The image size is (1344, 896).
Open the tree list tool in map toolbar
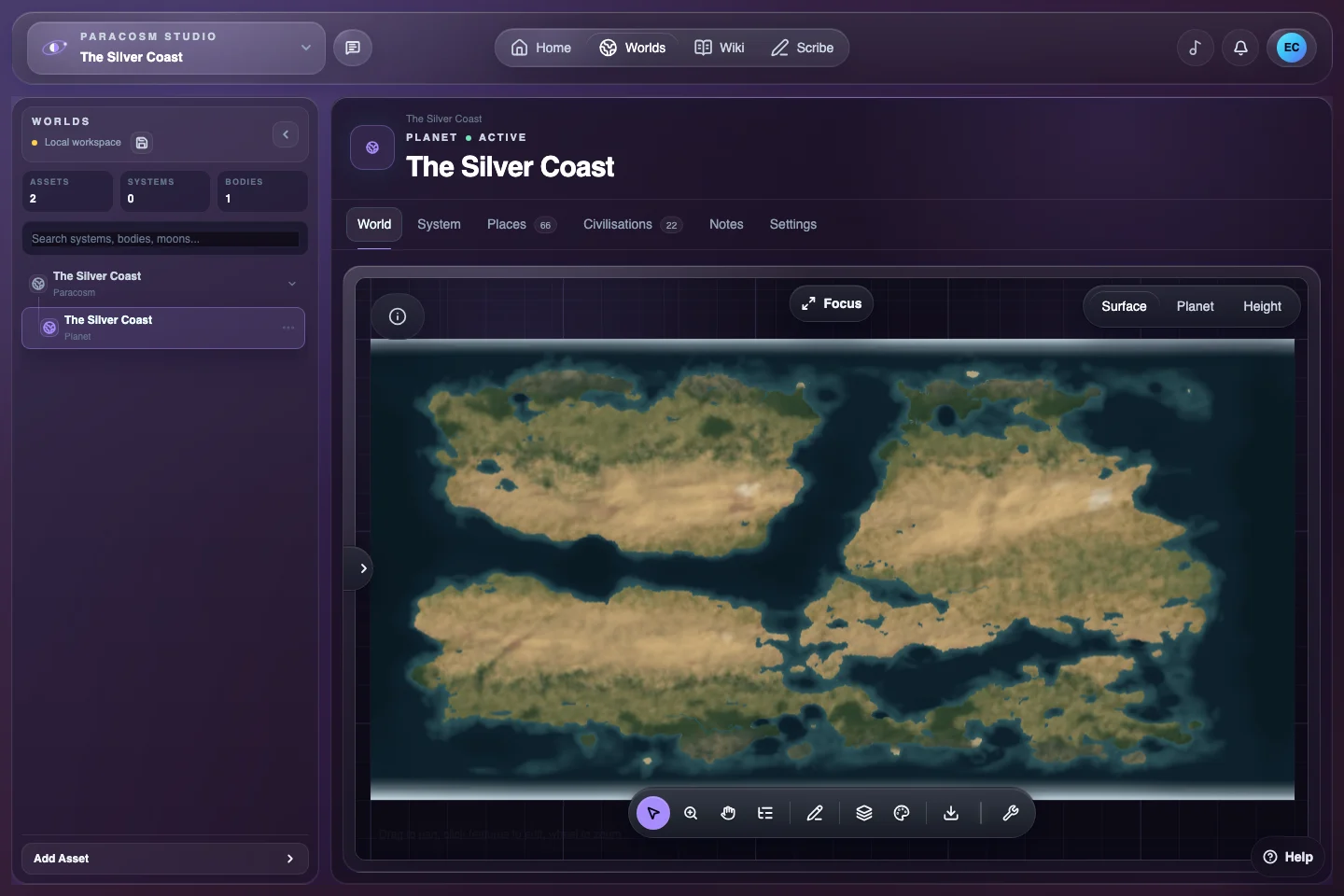click(x=765, y=813)
